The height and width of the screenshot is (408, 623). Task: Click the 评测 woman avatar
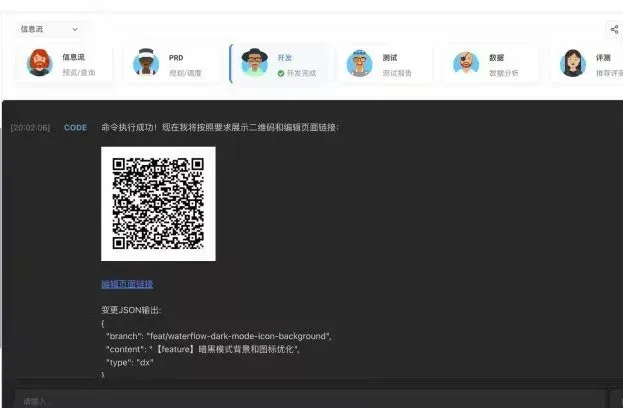click(573, 63)
